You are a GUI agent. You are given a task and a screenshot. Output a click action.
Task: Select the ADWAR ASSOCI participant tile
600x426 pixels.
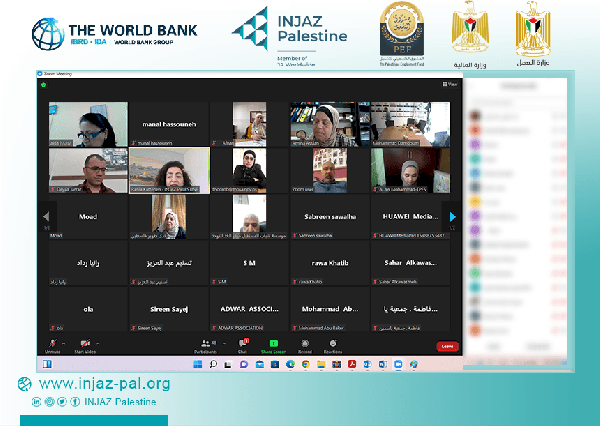(249, 309)
